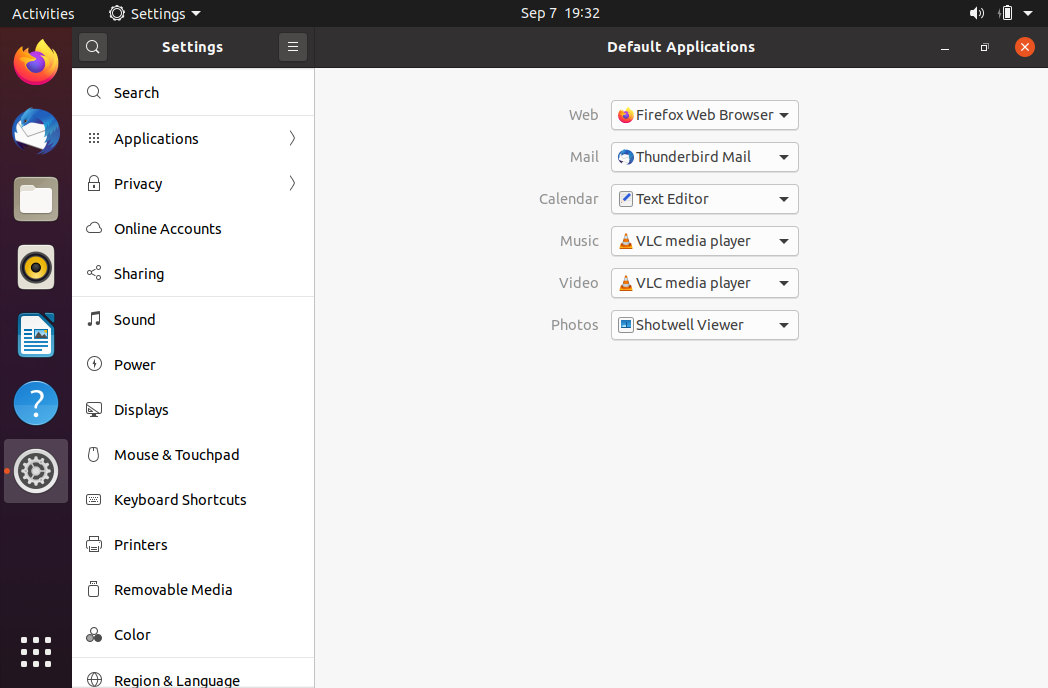The image size is (1048, 688).
Task: Open Printers settings panel
Action: coord(192,544)
